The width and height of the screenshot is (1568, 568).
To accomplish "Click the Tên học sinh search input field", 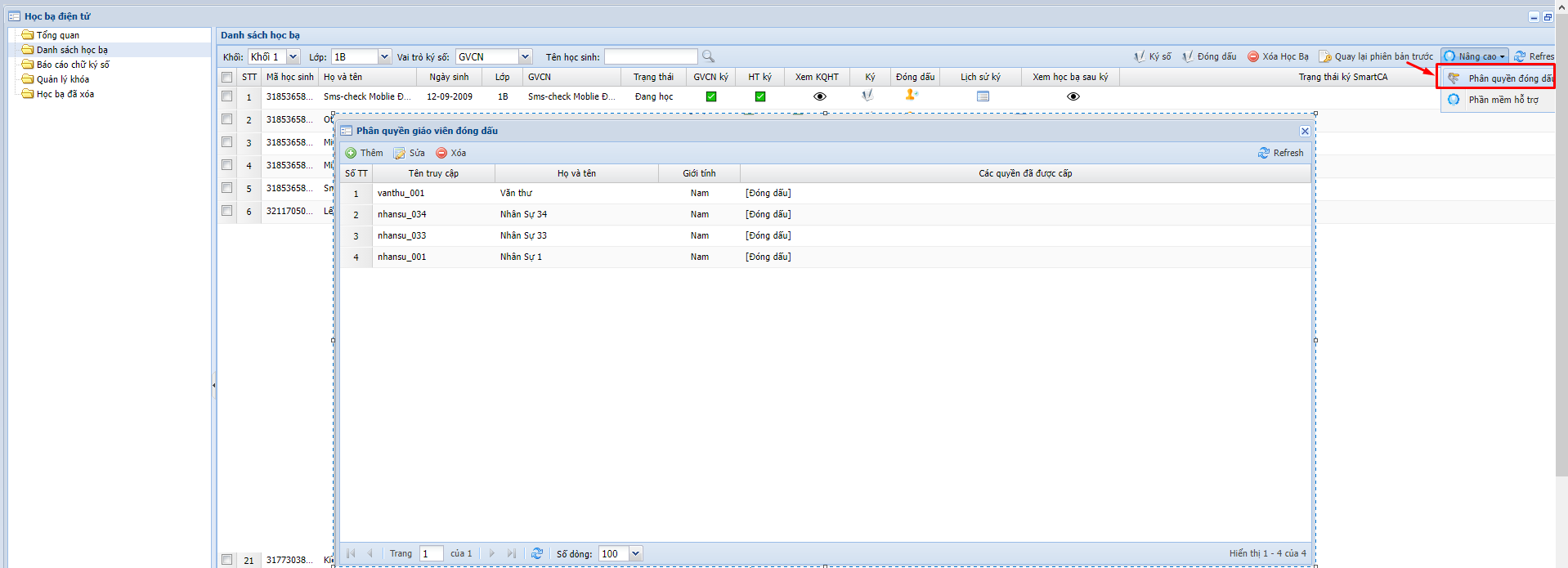I will click(651, 56).
